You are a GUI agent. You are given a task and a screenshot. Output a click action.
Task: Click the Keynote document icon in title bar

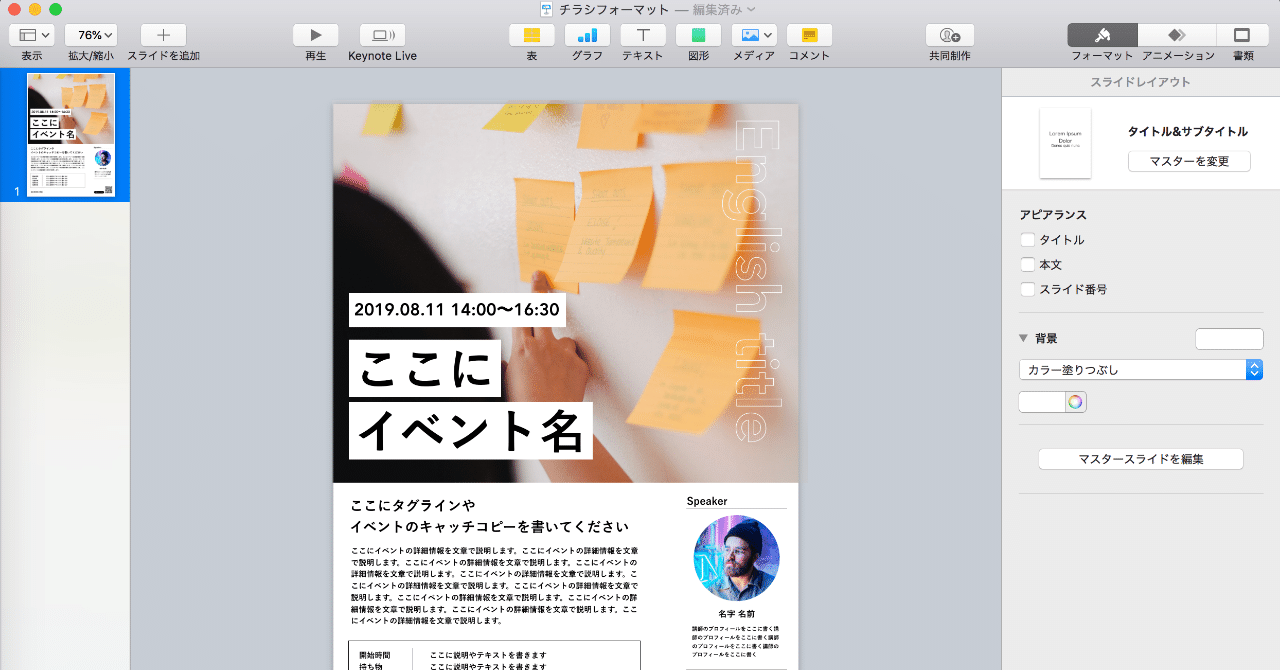[547, 9]
